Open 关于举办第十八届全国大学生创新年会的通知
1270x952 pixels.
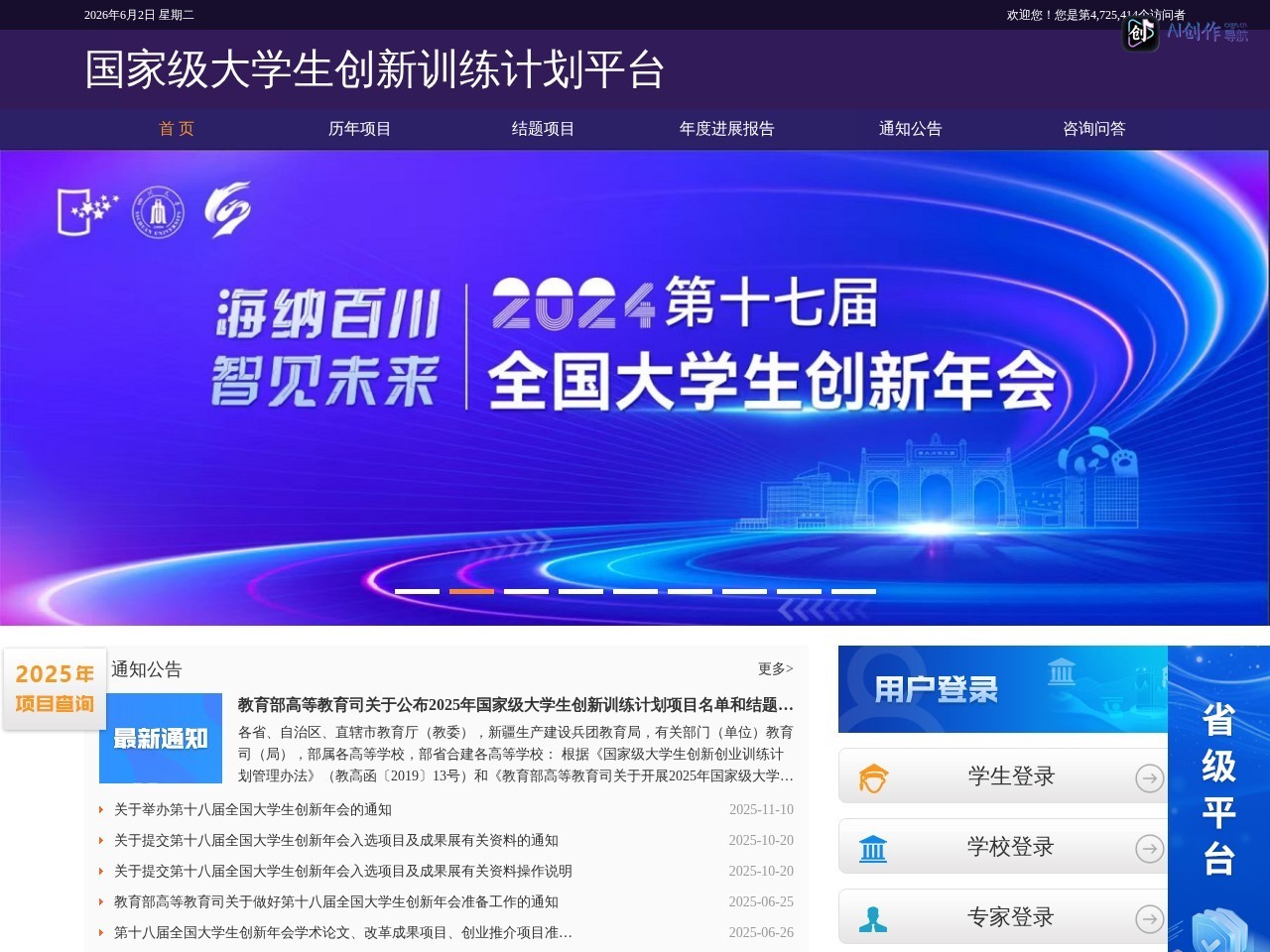click(253, 809)
